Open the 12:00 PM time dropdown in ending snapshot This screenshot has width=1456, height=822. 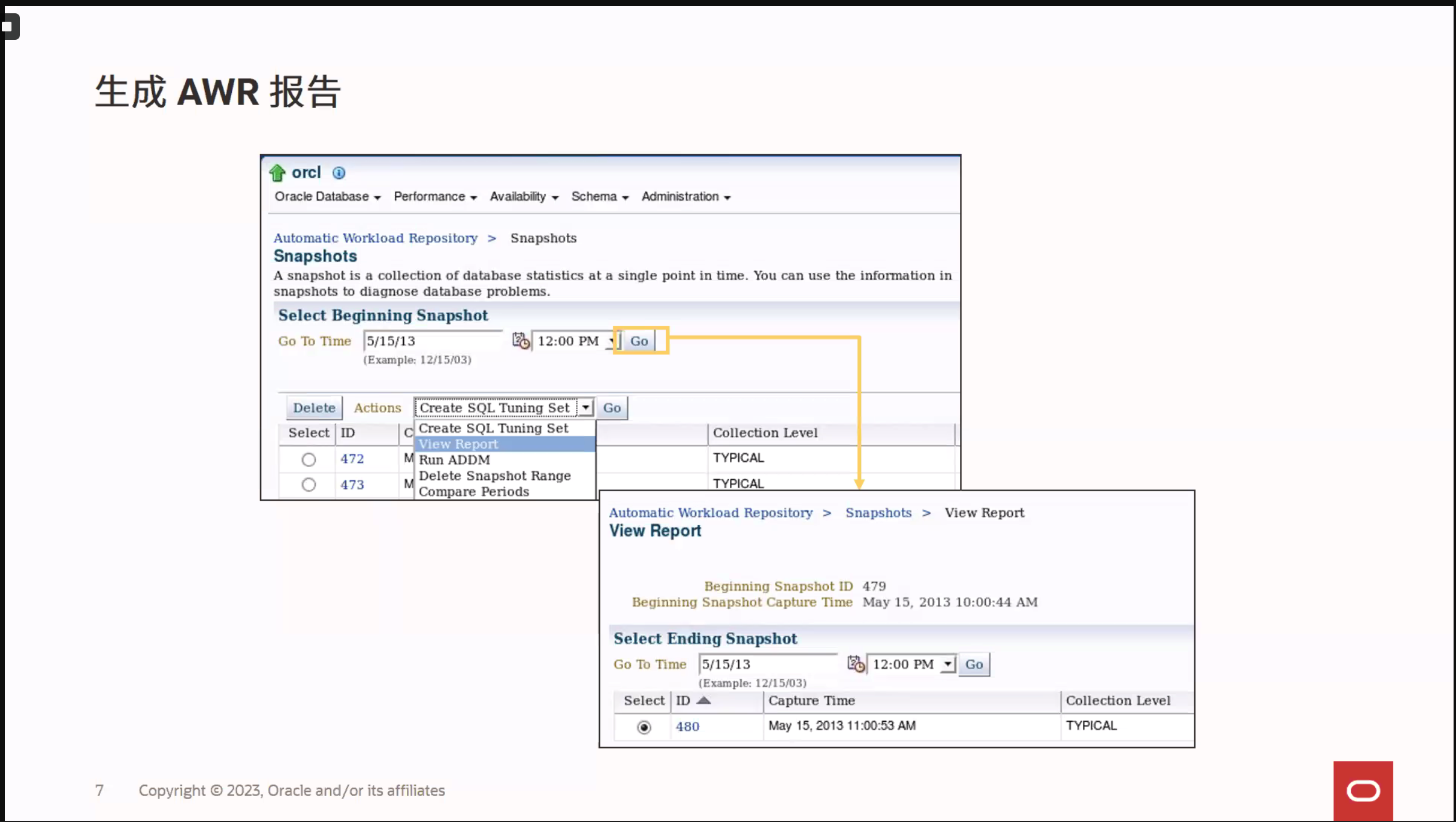tap(911, 664)
